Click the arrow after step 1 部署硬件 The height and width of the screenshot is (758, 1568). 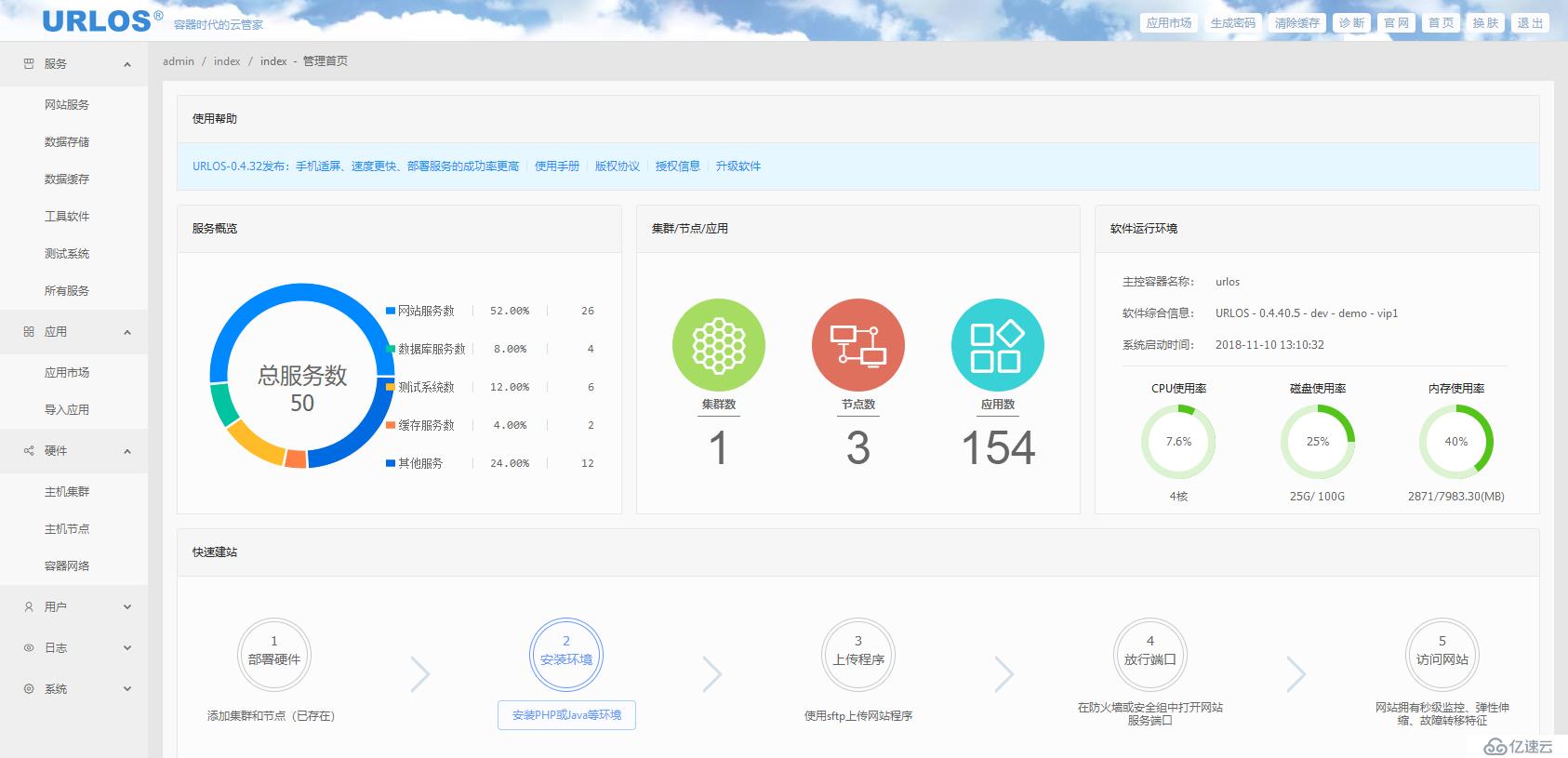coord(420,674)
